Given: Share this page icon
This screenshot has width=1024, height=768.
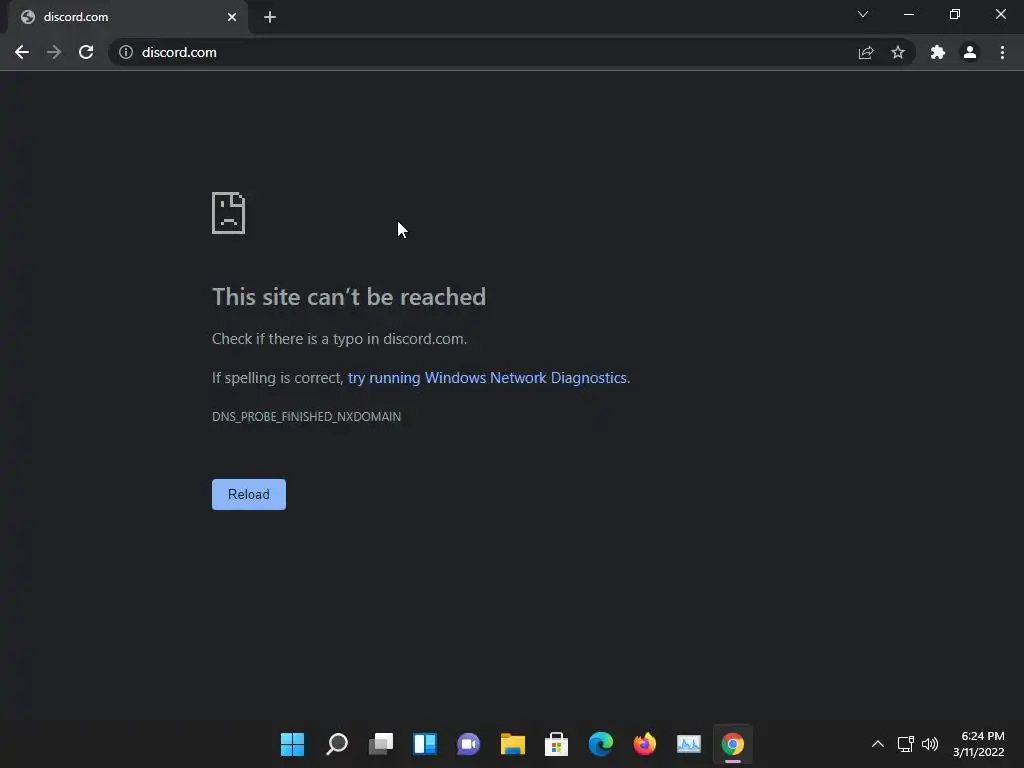Looking at the screenshot, I should point(866,52).
